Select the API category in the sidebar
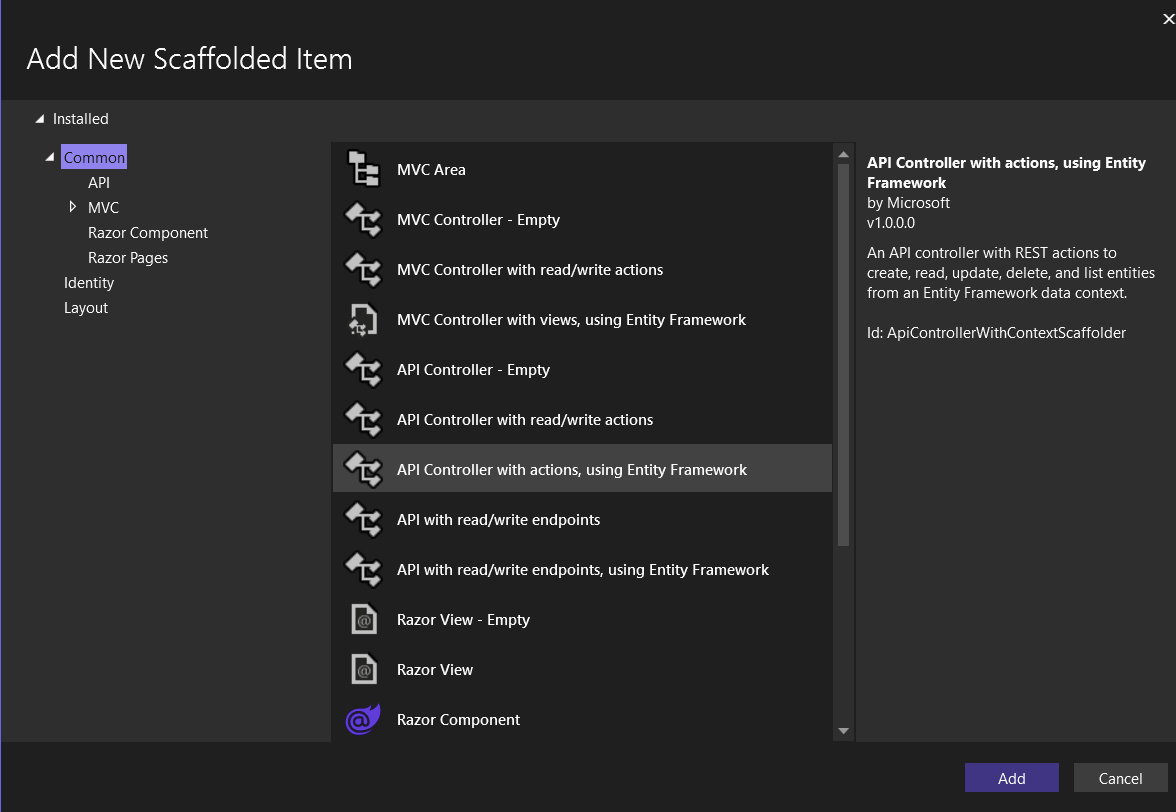Image resolution: width=1176 pixels, height=812 pixels. 98,182
